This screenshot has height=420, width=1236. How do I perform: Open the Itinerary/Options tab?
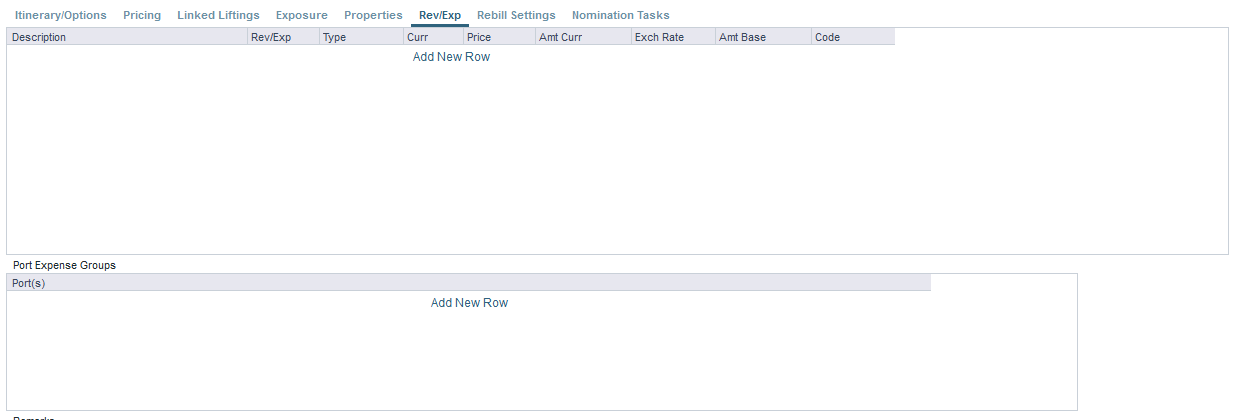(60, 15)
